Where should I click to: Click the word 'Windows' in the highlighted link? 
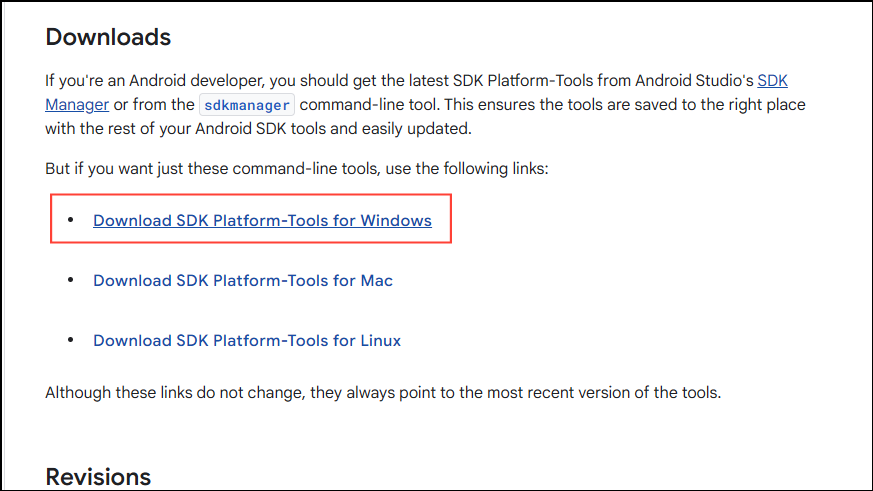click(x=396, y=220)
